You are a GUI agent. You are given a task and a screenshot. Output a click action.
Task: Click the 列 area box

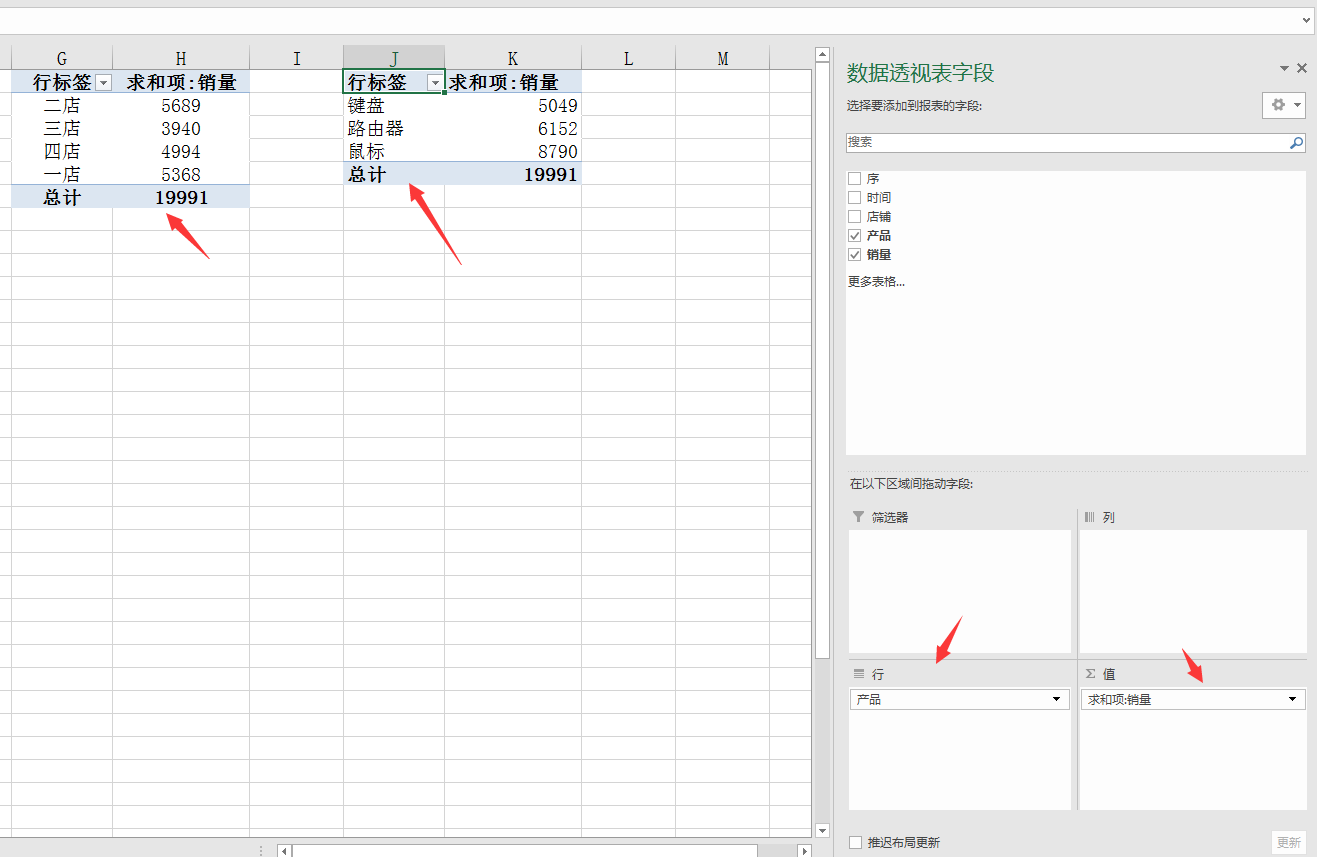tap(1193, 592)
